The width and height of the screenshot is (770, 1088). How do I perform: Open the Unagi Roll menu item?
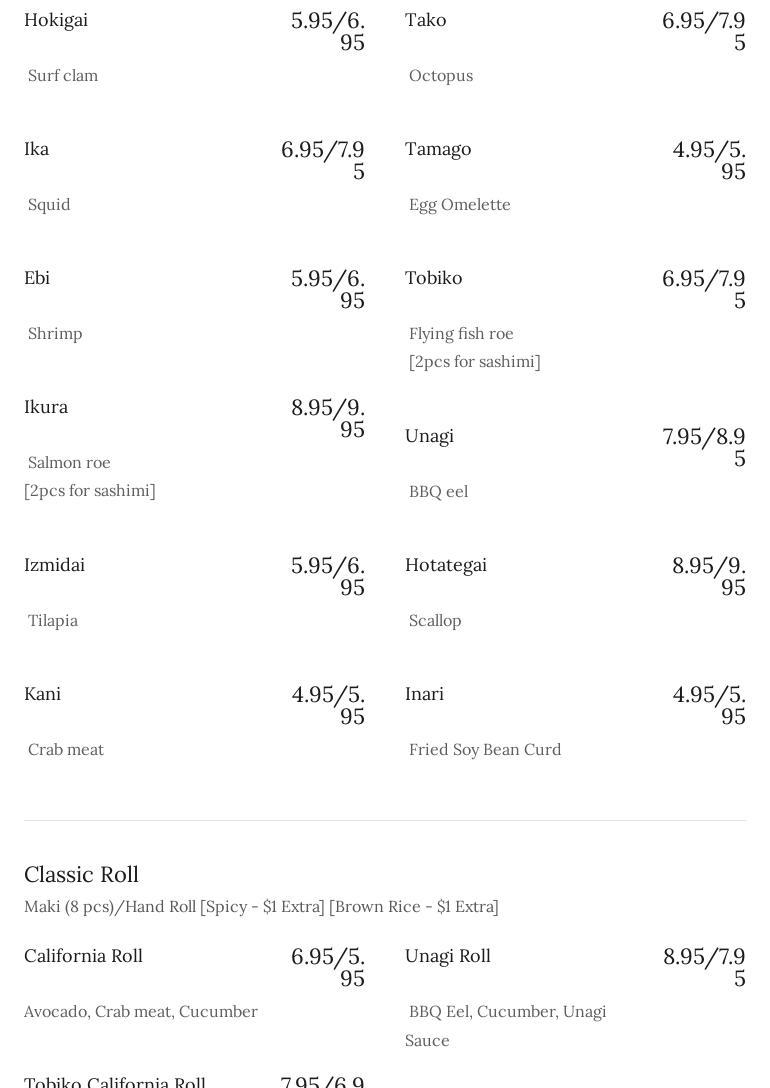(x=447, y=956)
